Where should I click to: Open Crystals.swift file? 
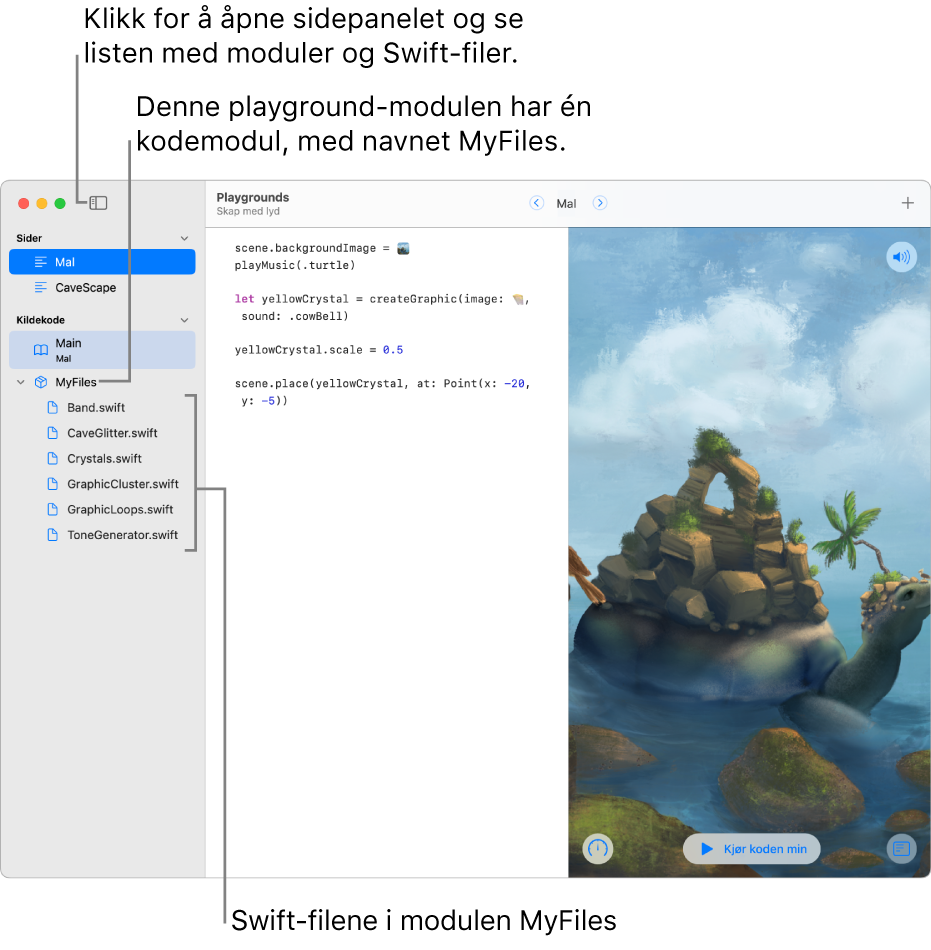[104, 459]
